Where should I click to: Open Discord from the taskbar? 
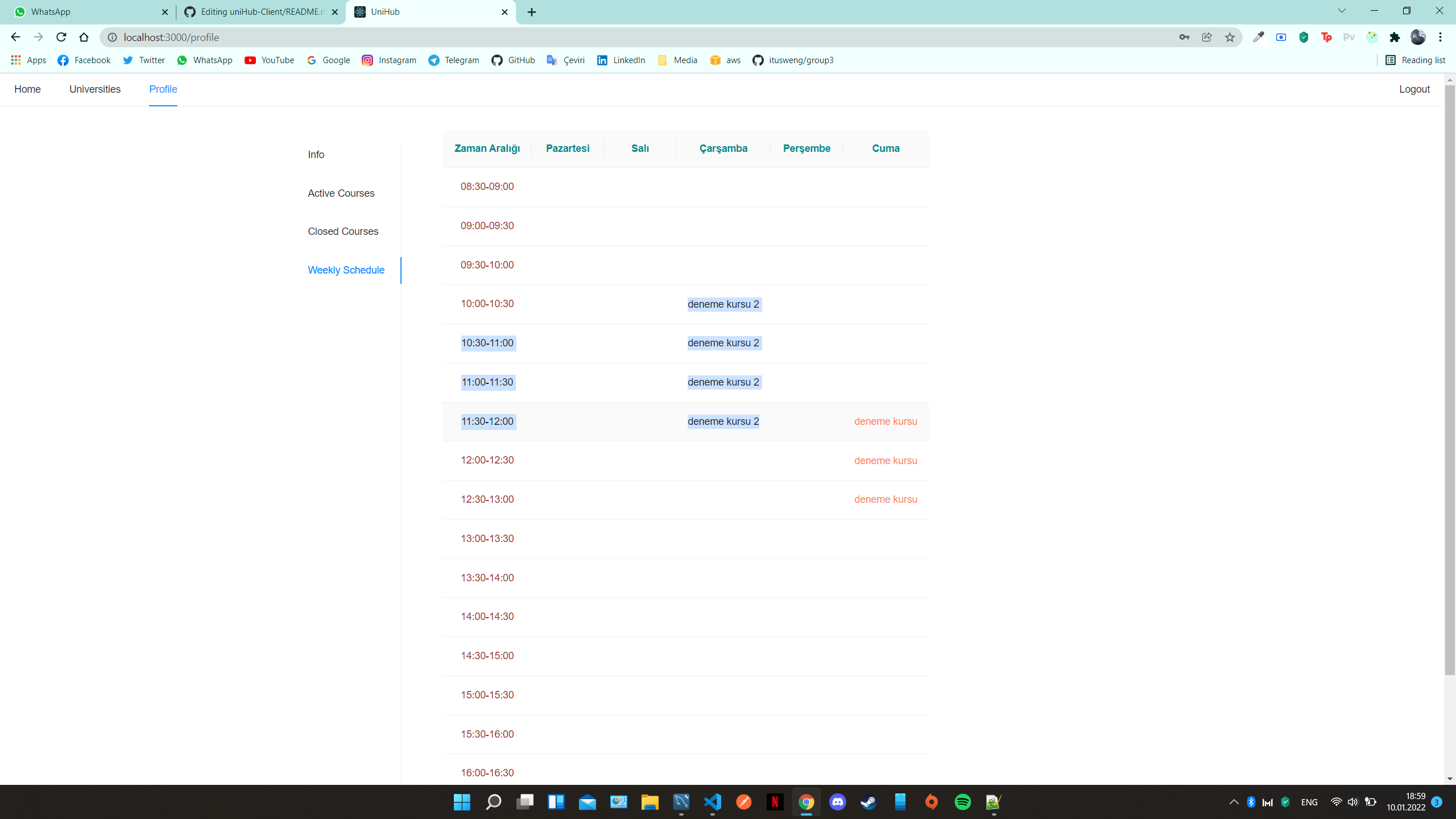point(838,802)
